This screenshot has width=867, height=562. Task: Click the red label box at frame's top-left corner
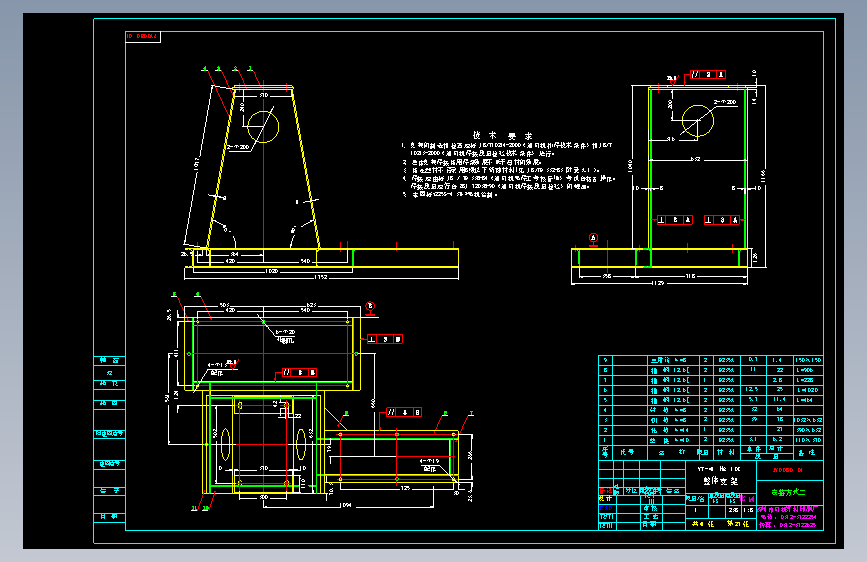coord(143,37)
